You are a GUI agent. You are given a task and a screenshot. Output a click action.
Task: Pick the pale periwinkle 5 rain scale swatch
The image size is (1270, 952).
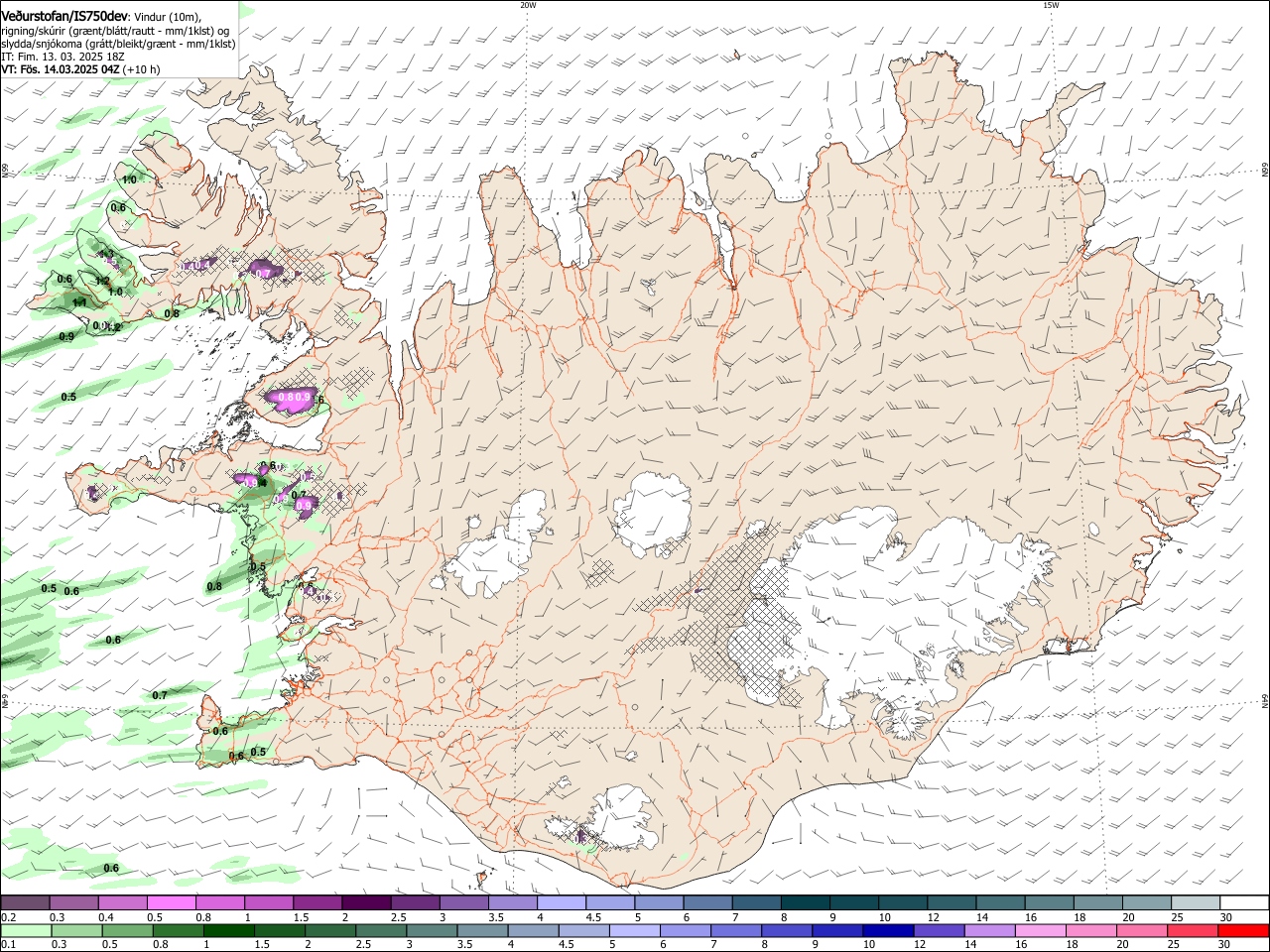tap(635, 930)
